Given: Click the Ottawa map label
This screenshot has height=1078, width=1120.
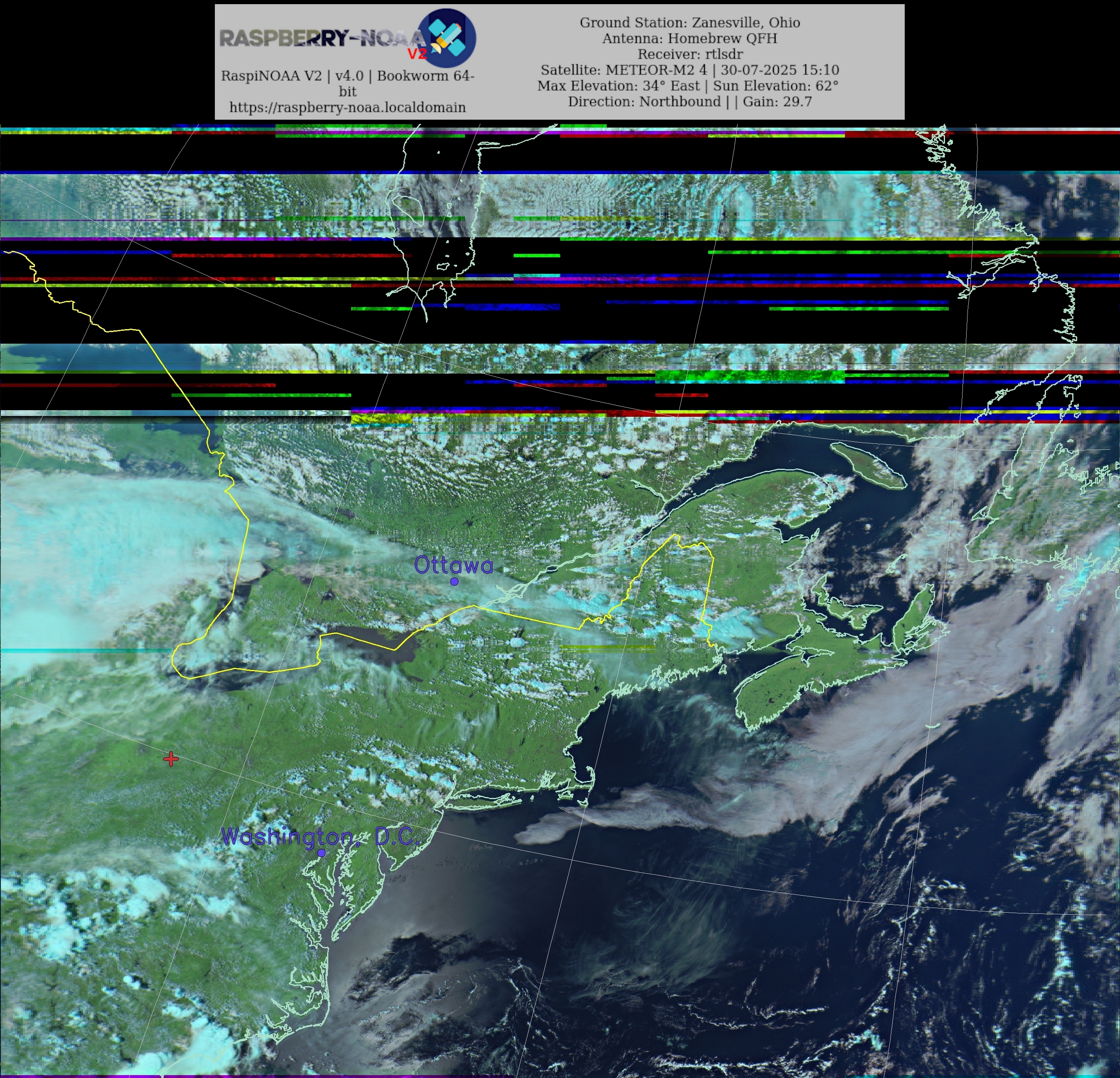Looking at the screenshot, I should pos(453,565).
